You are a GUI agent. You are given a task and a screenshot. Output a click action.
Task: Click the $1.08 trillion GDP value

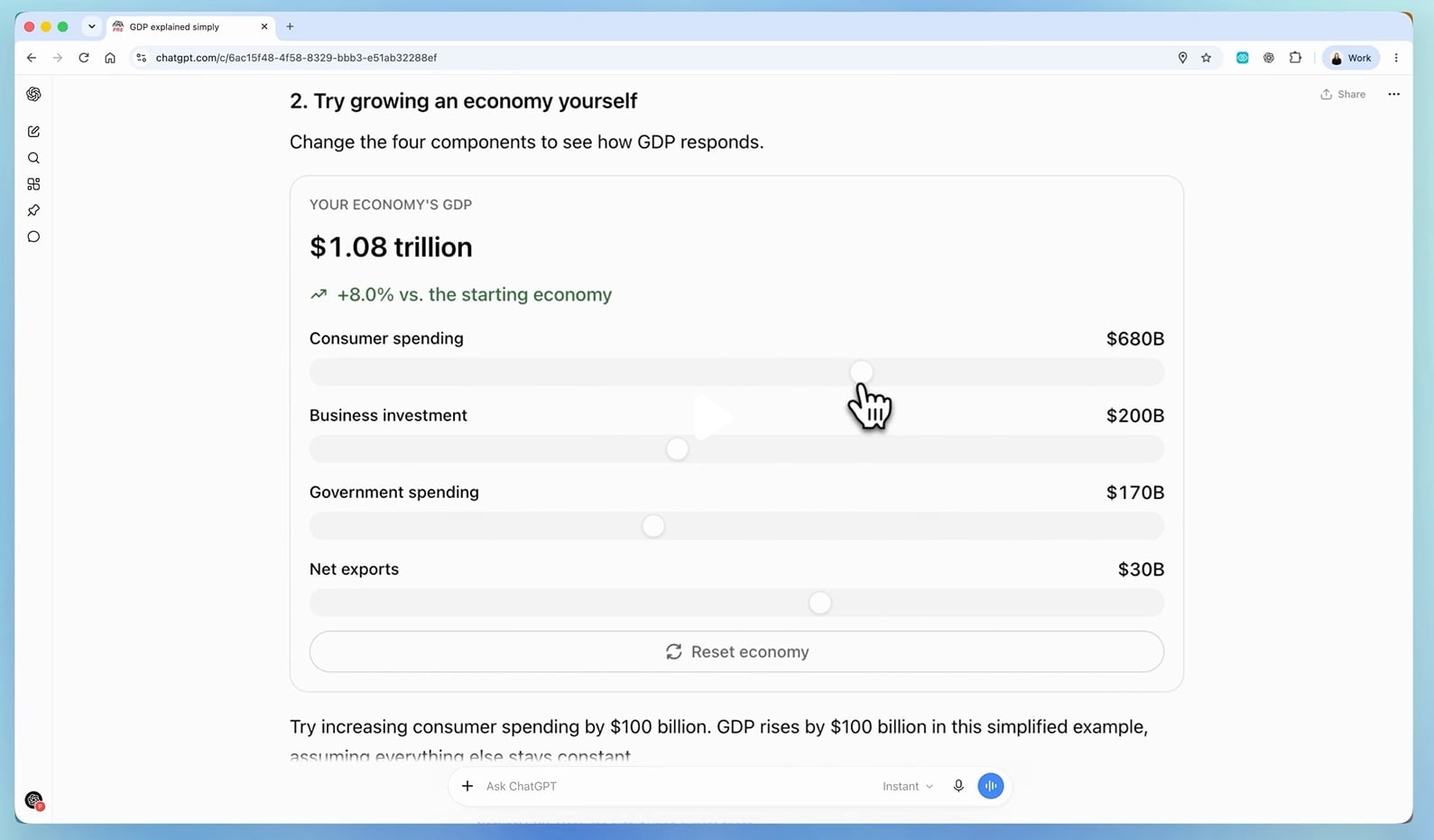point(391,246)
